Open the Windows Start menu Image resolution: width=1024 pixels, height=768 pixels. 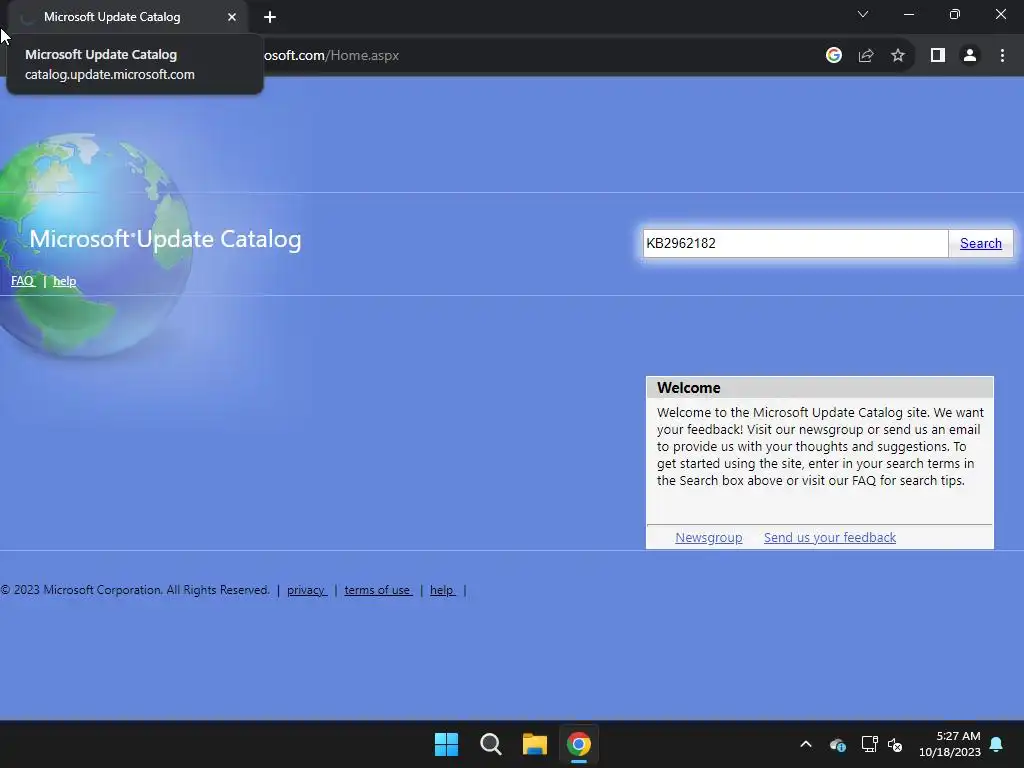[x=447, y=744]
